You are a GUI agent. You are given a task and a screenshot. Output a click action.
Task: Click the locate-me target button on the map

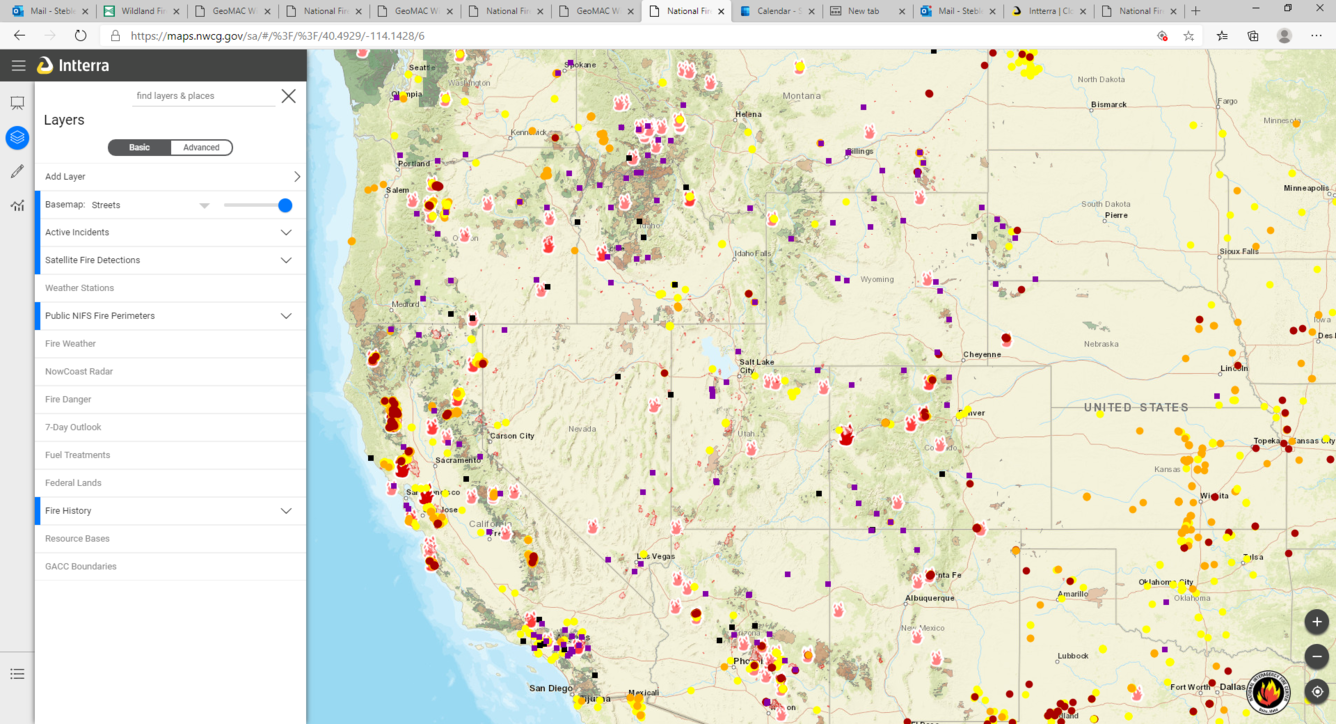pos(1317,691)
